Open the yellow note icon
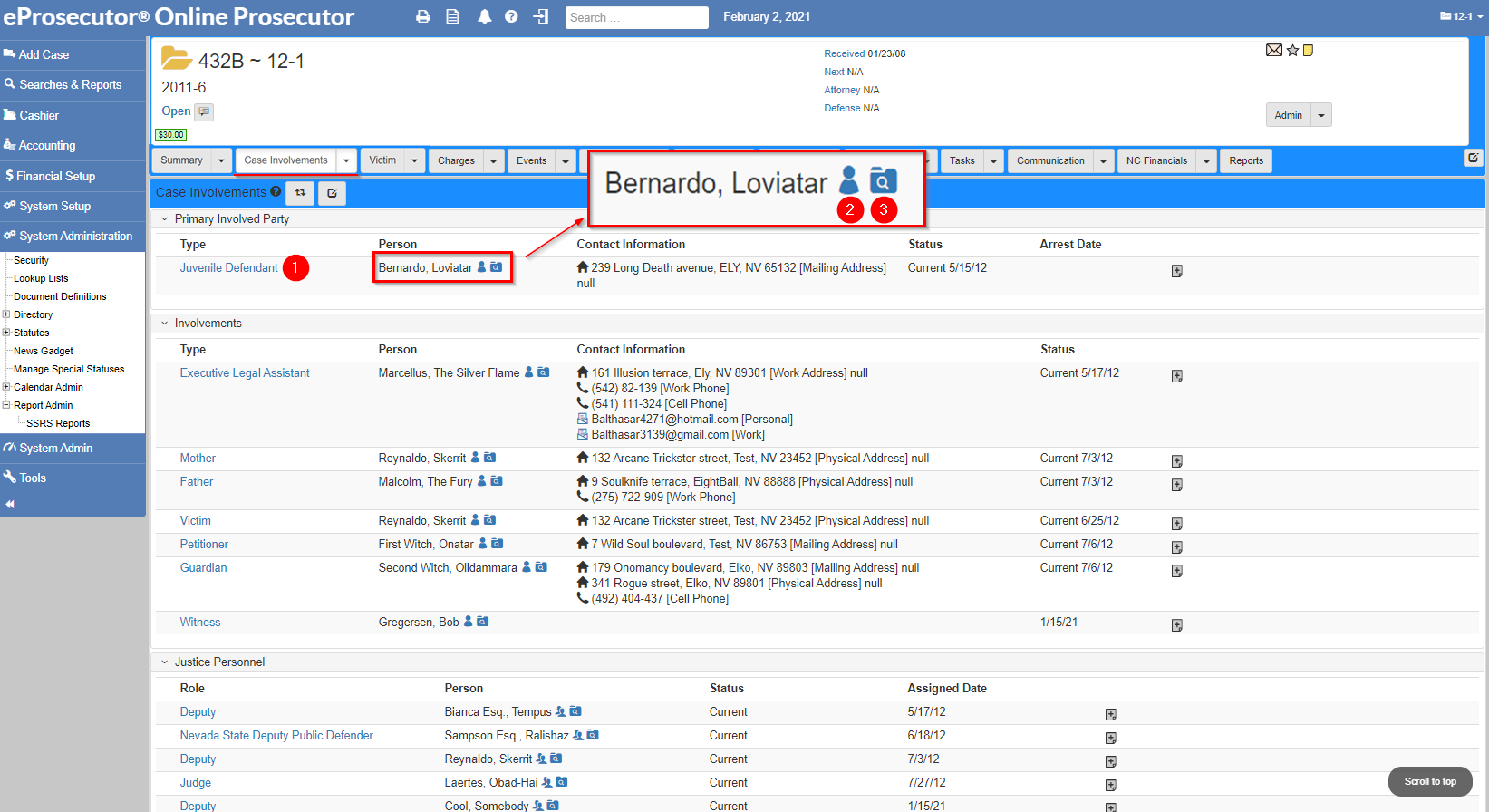The image size is (1489, 812). point(1309,50)
